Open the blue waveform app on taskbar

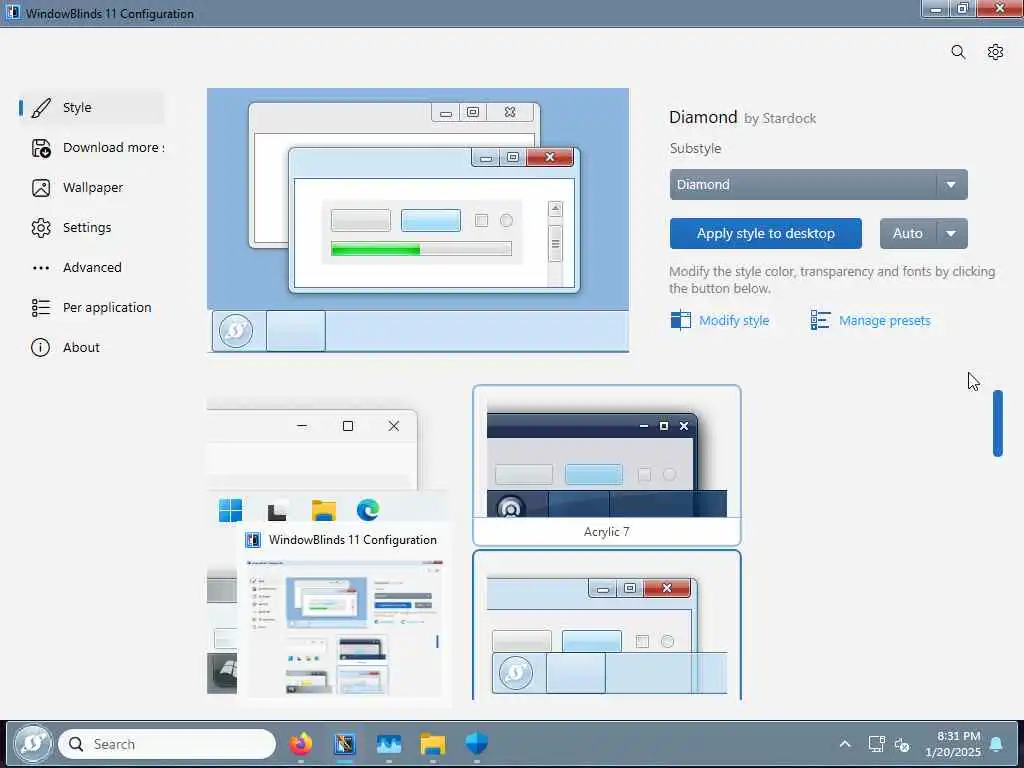coord(389,744)
